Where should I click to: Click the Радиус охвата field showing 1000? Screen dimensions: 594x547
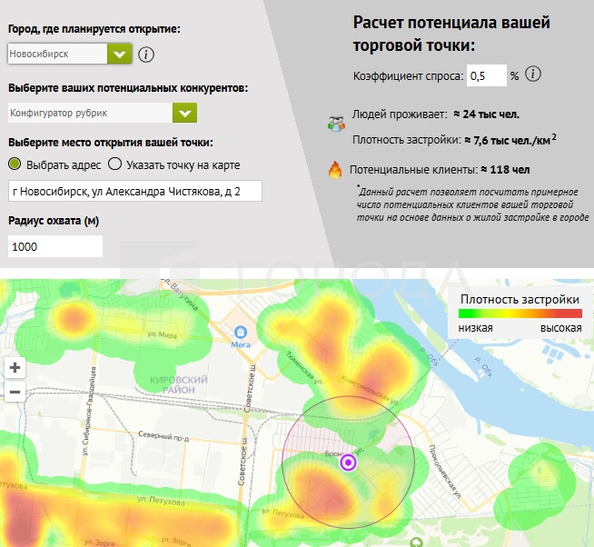55,246
